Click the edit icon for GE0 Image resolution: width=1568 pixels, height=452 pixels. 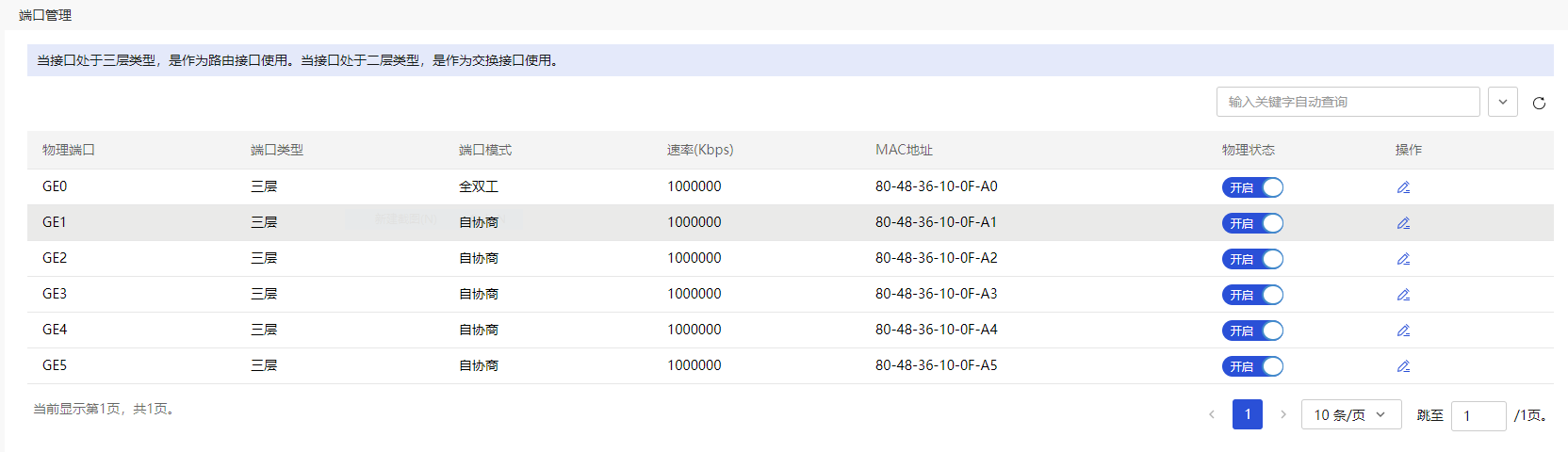click(1403, 187)
